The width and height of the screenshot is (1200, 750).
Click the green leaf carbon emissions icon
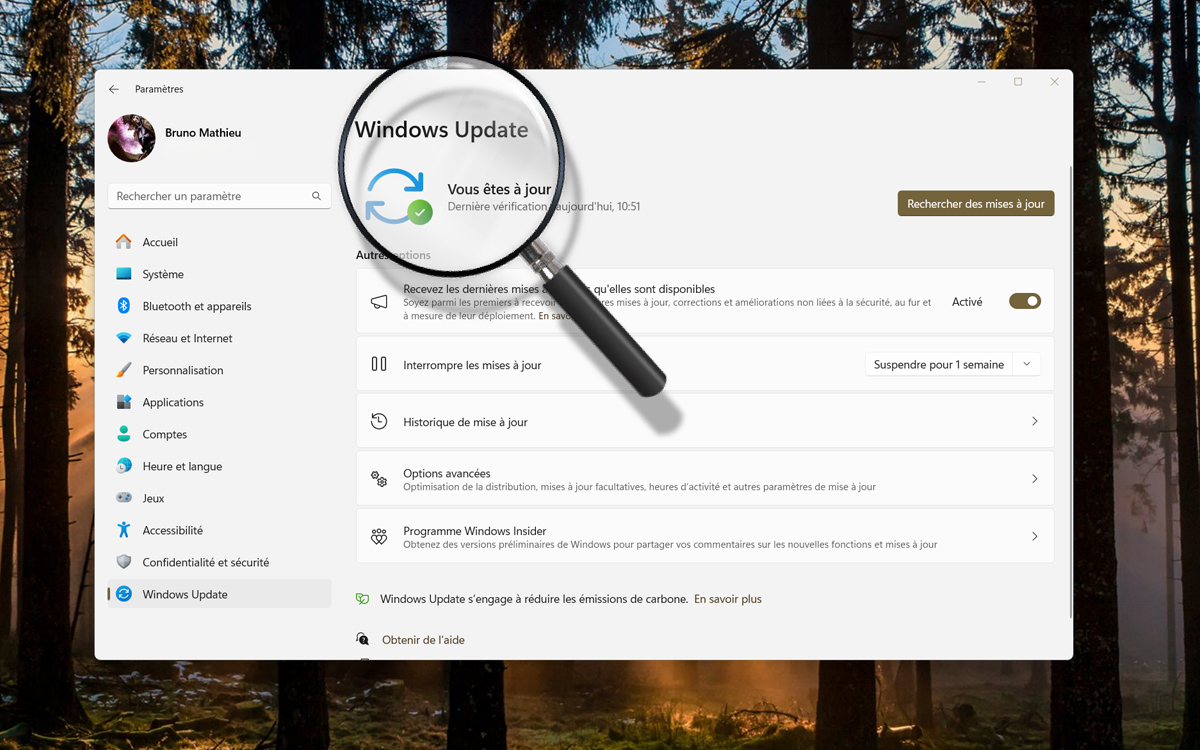pyautogui.click(x=363, y=599)
